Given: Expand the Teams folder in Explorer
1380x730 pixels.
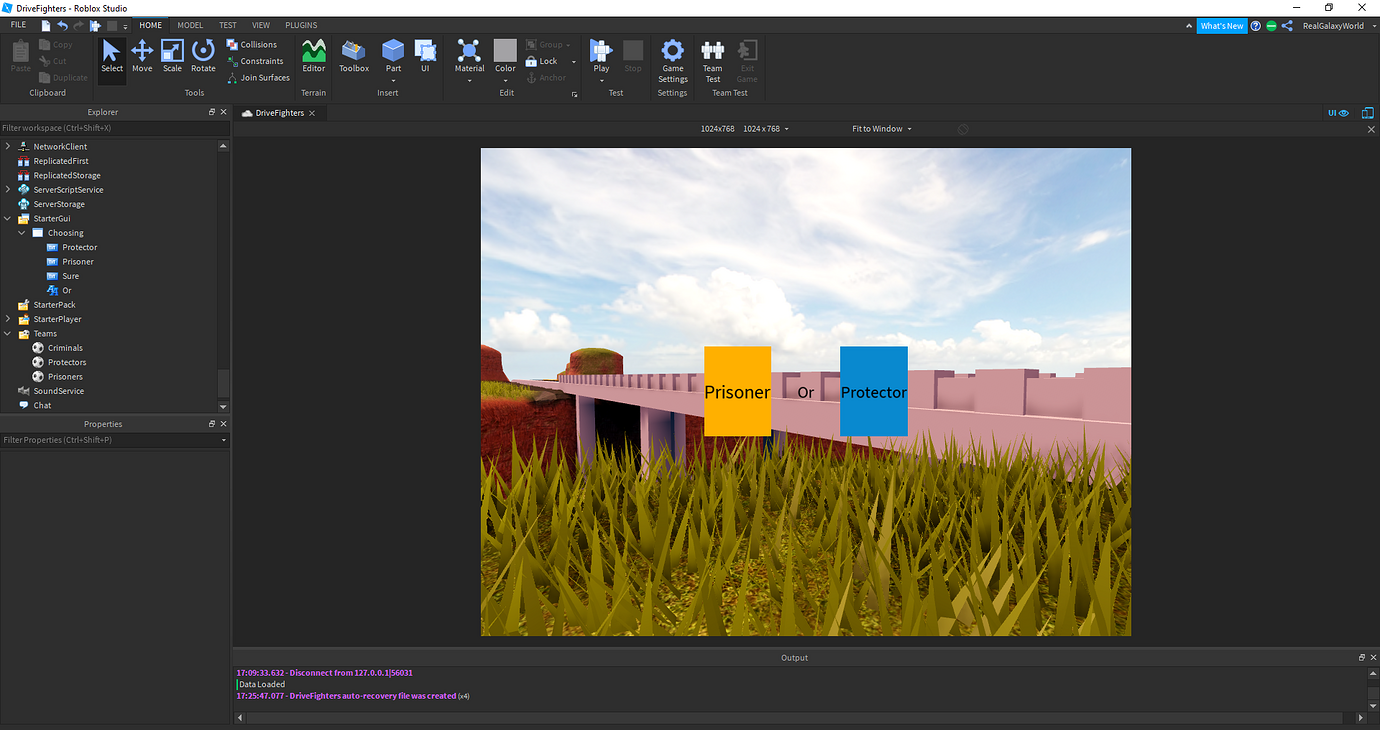Looking at the screenshot, I should tap(7, 333).
